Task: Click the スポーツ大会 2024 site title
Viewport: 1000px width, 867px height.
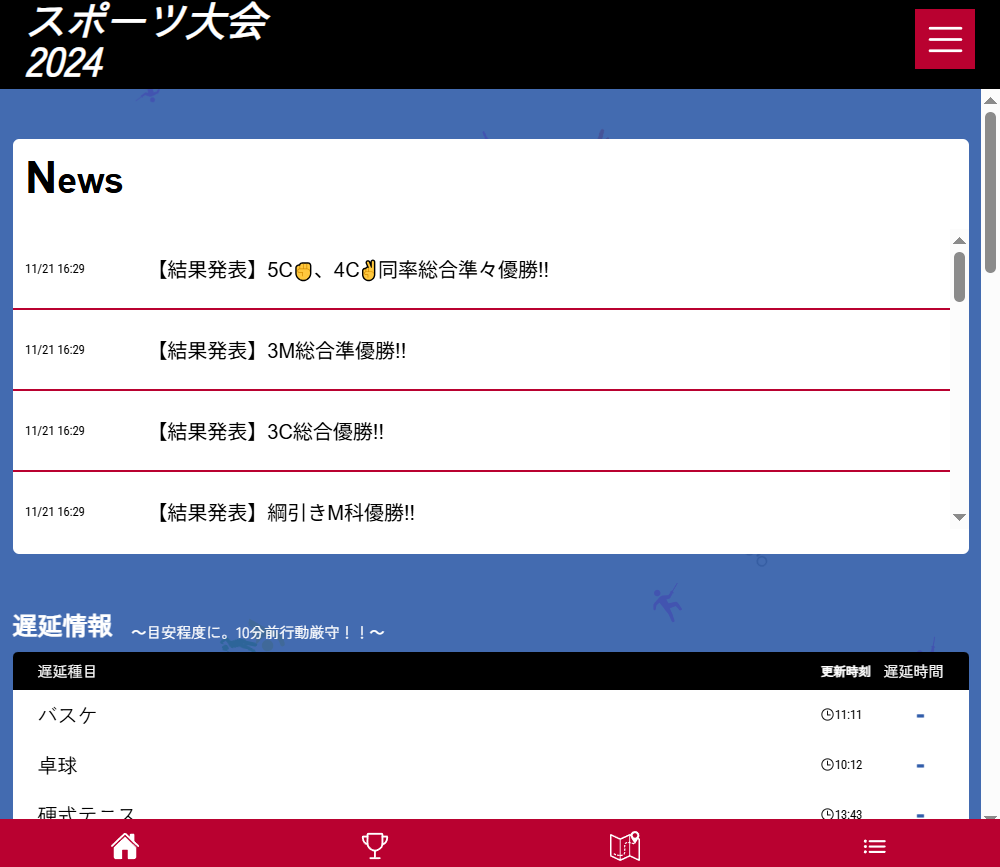Action: click(147, 42)
